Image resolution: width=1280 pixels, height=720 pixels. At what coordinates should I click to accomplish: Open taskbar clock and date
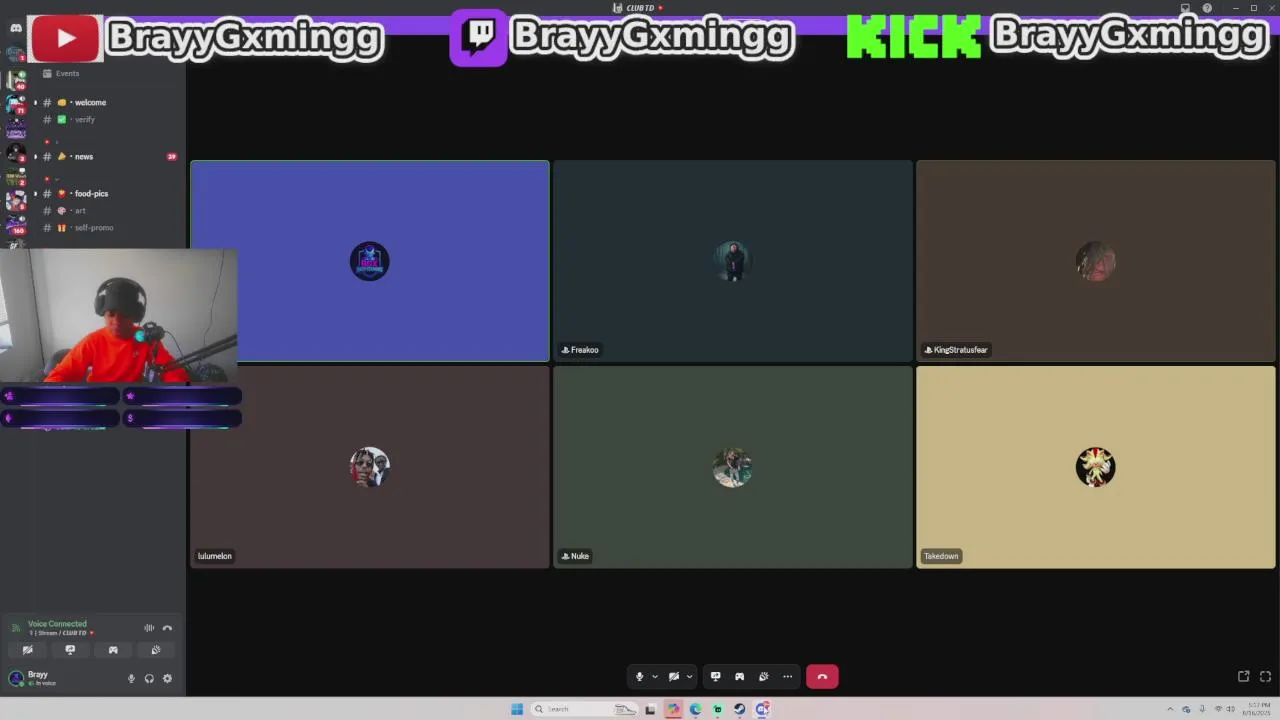coord(1257,709)
